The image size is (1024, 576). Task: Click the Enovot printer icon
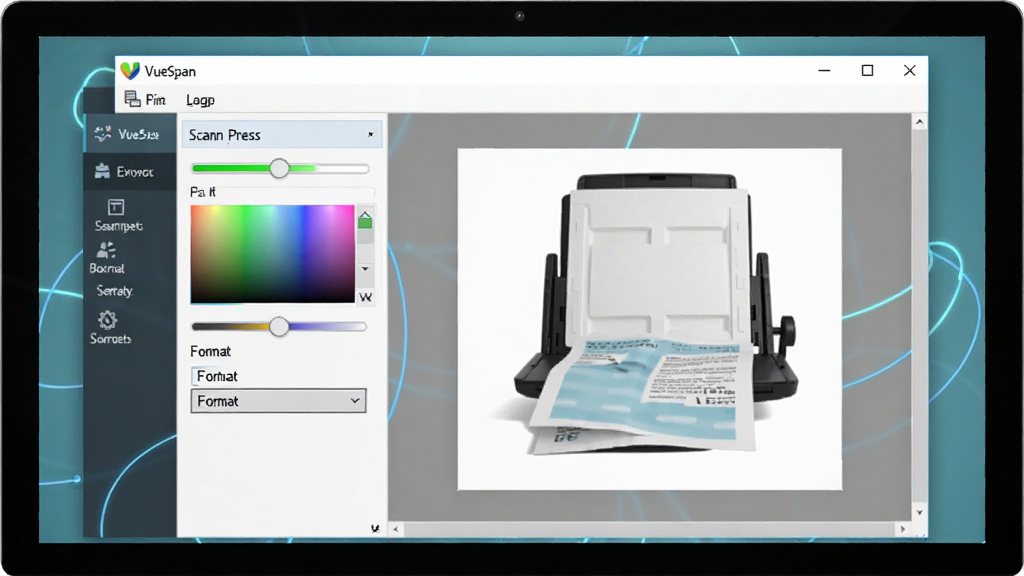coord(102,171)
